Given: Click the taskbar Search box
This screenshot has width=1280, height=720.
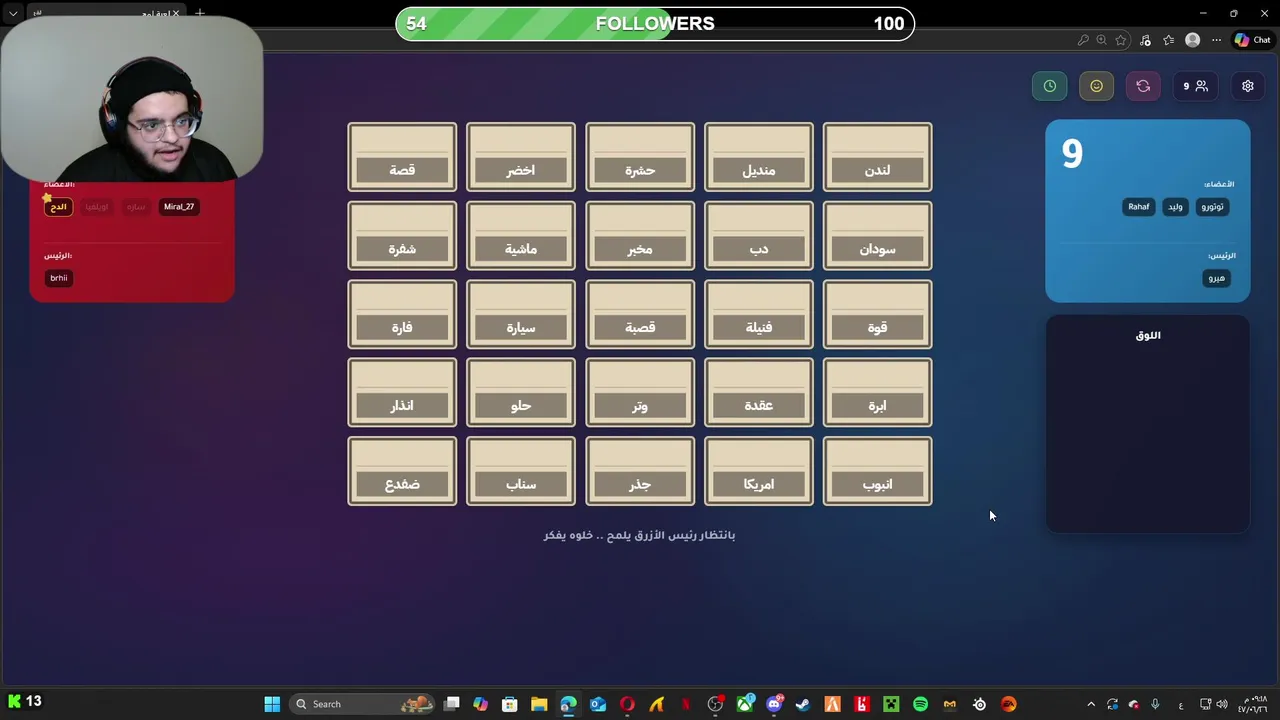Looking at the screenshot, I should pos(362,704).
